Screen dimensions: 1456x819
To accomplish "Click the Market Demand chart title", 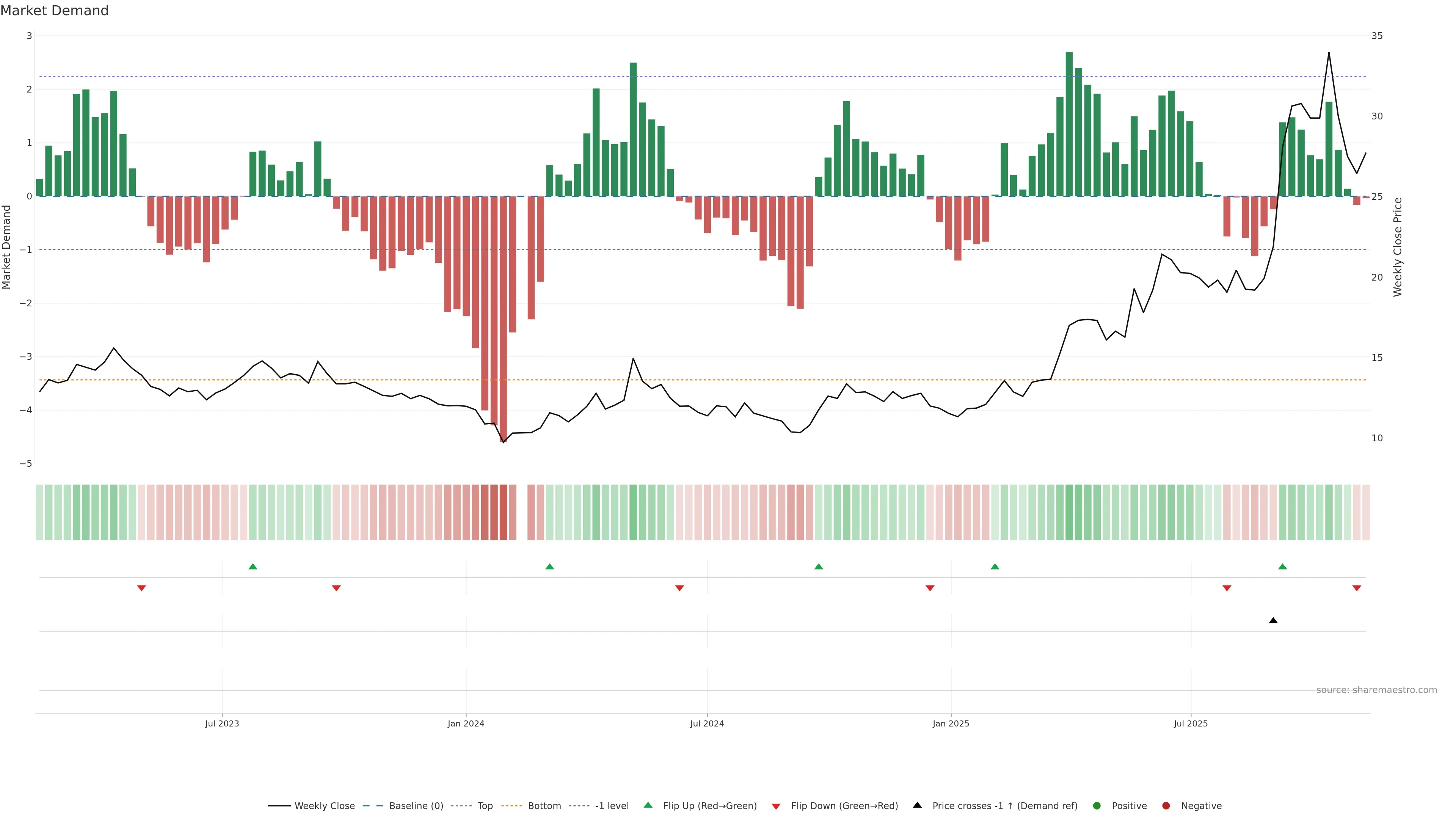I will [55, 11].
